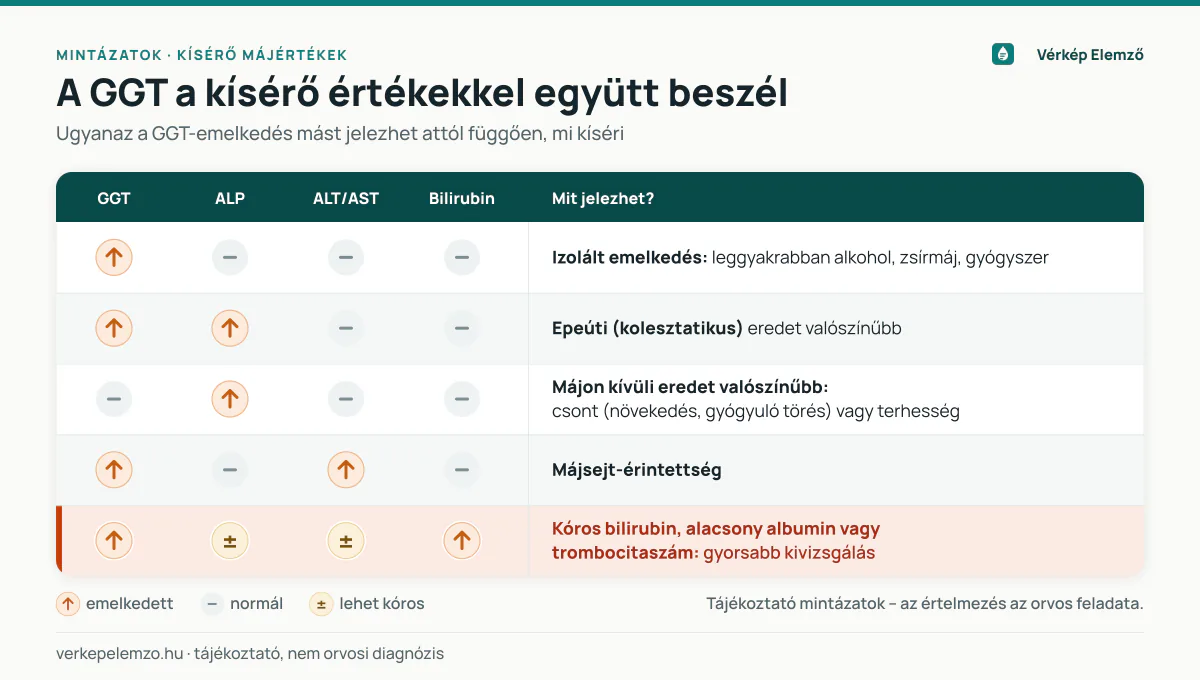Click the legend's normál dash icon
Image resolution: width=1200 pixels, height=680 pixels.
pyautogui.click(x=212, y=604)
